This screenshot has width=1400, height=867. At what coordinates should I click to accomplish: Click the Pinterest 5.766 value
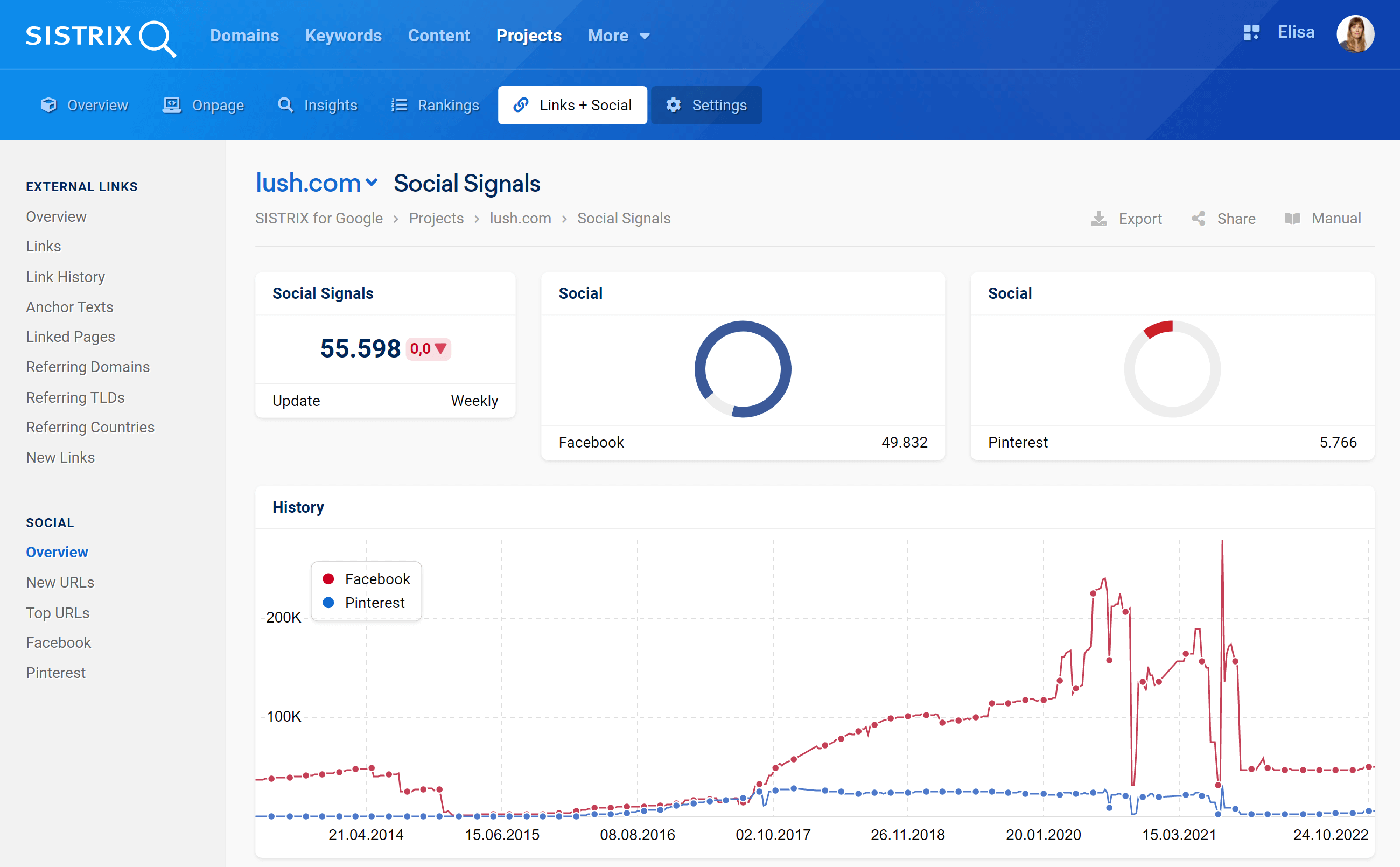pos(1338,442)
